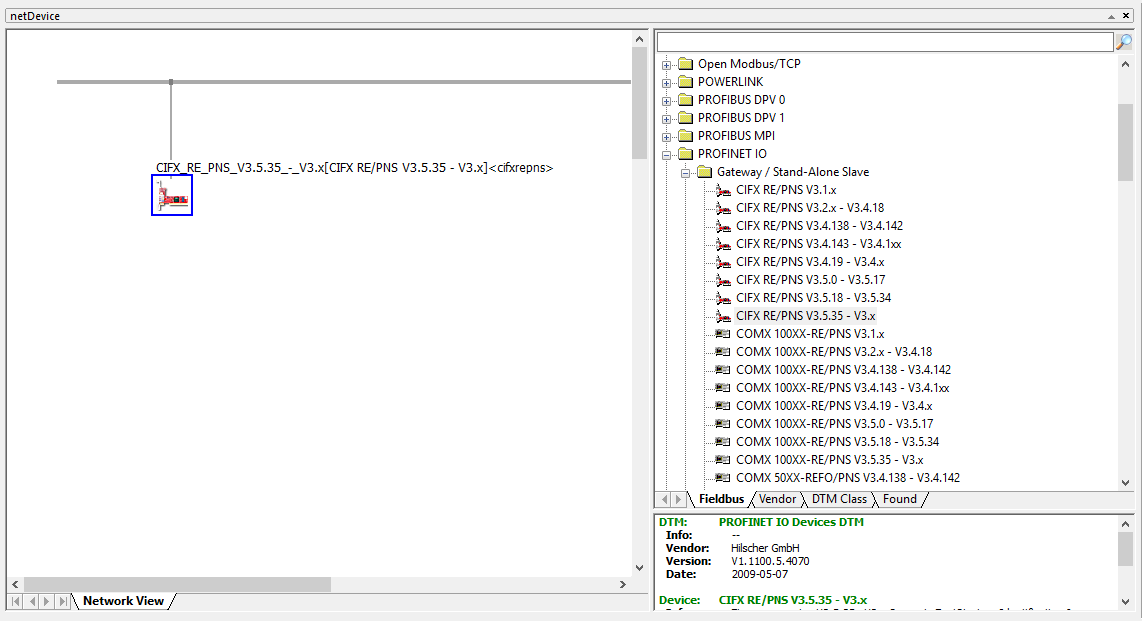Viewport: 1142px width, 621px height.
Task: Click the device catalog search field
Action: tap(885, 42)
